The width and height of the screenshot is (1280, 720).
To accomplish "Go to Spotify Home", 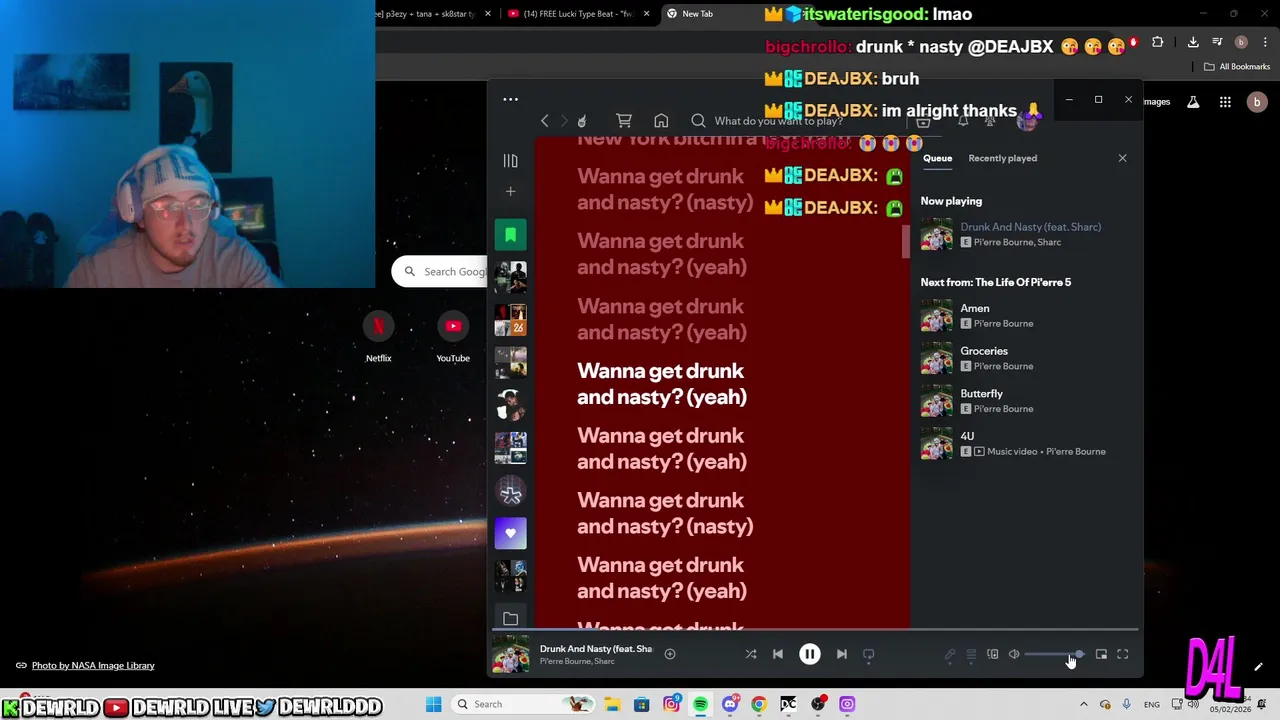I will pyautogui.click(x=661, y=121).
